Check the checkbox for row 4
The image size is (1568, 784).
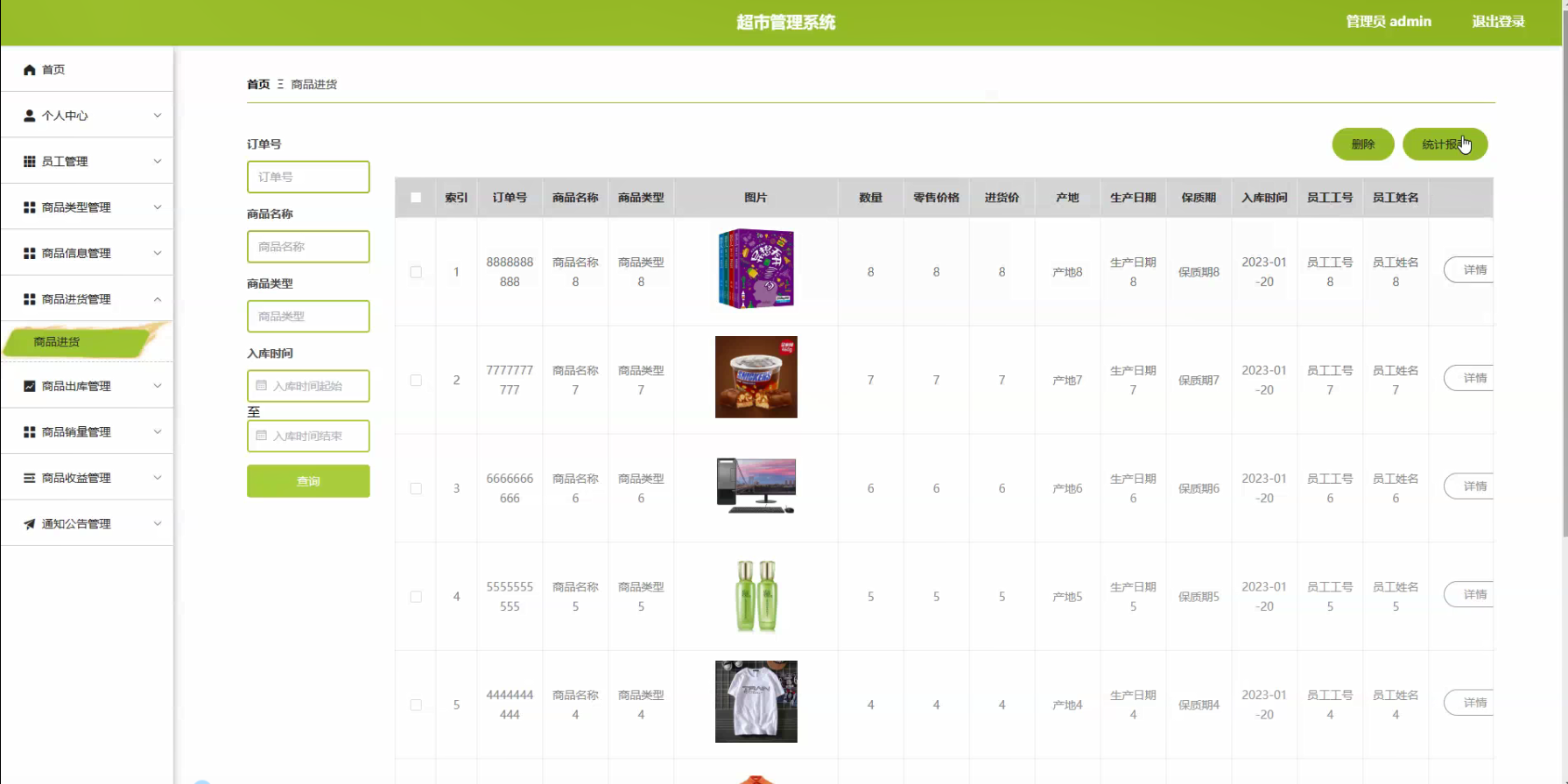pyautogui.click(x=416, y=597)
